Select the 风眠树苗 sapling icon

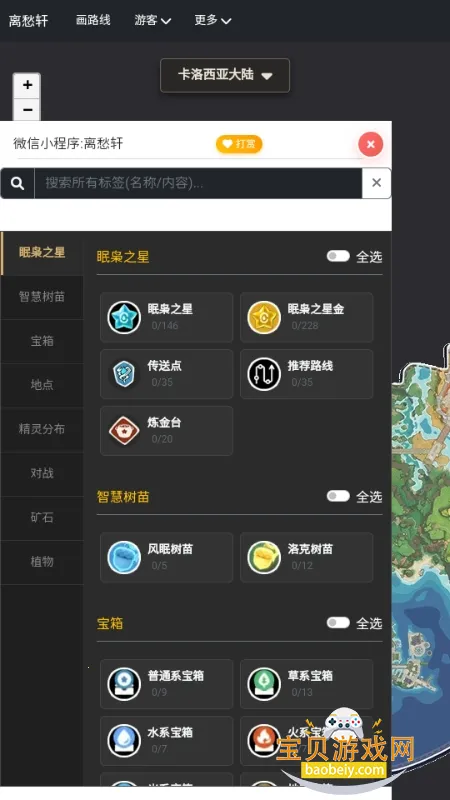pos(124,558)
